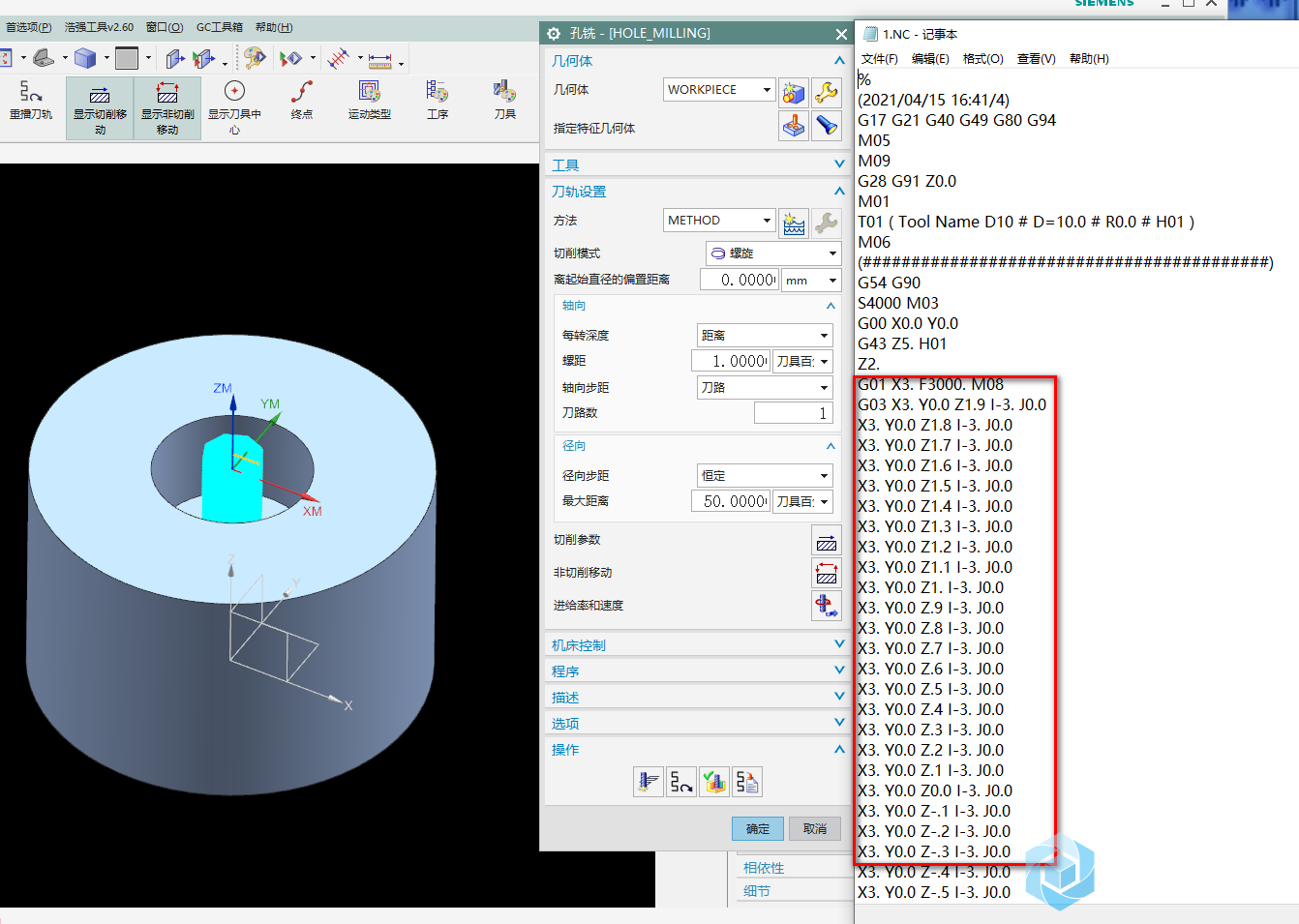The width and height of the screenshot is (1299, 924).
Task: Click the ruler measure distance icon
Action: [x=380, y=61]
